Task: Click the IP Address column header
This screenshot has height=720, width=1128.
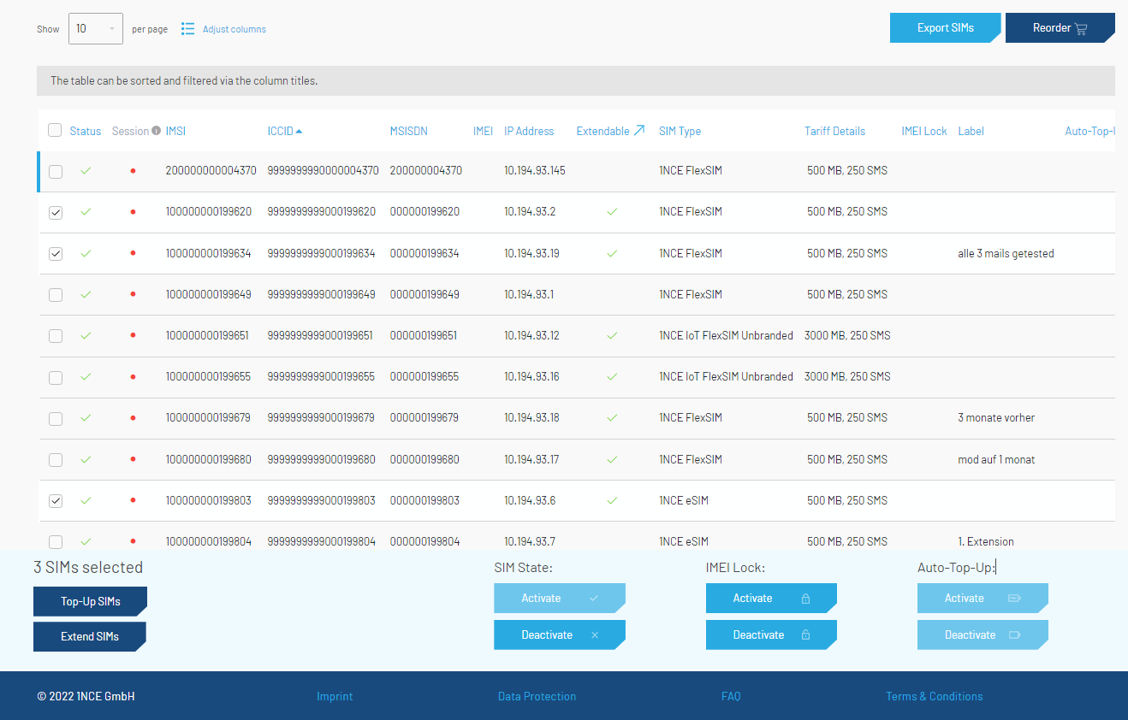Action: (x=528, y=131)
